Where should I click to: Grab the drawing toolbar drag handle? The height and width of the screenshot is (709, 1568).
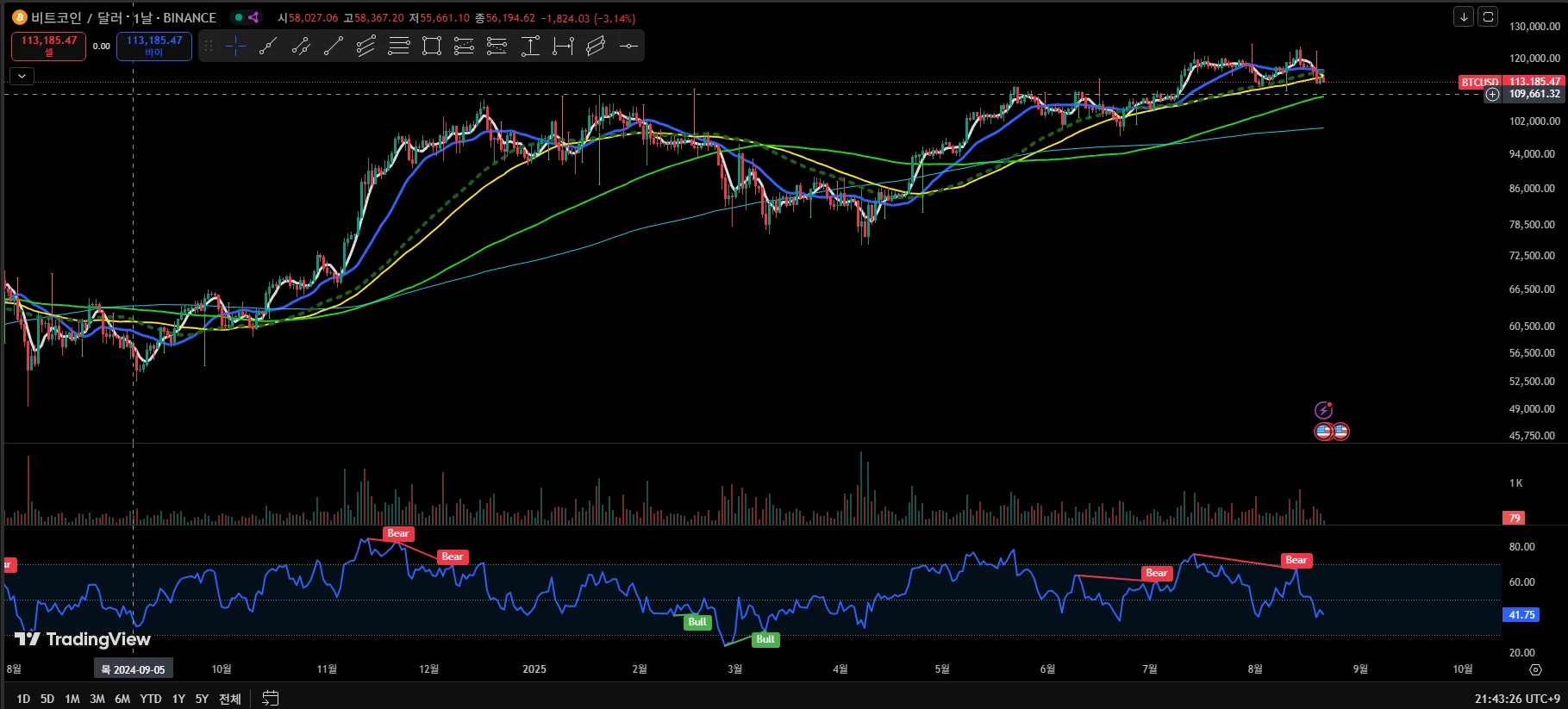209,47
